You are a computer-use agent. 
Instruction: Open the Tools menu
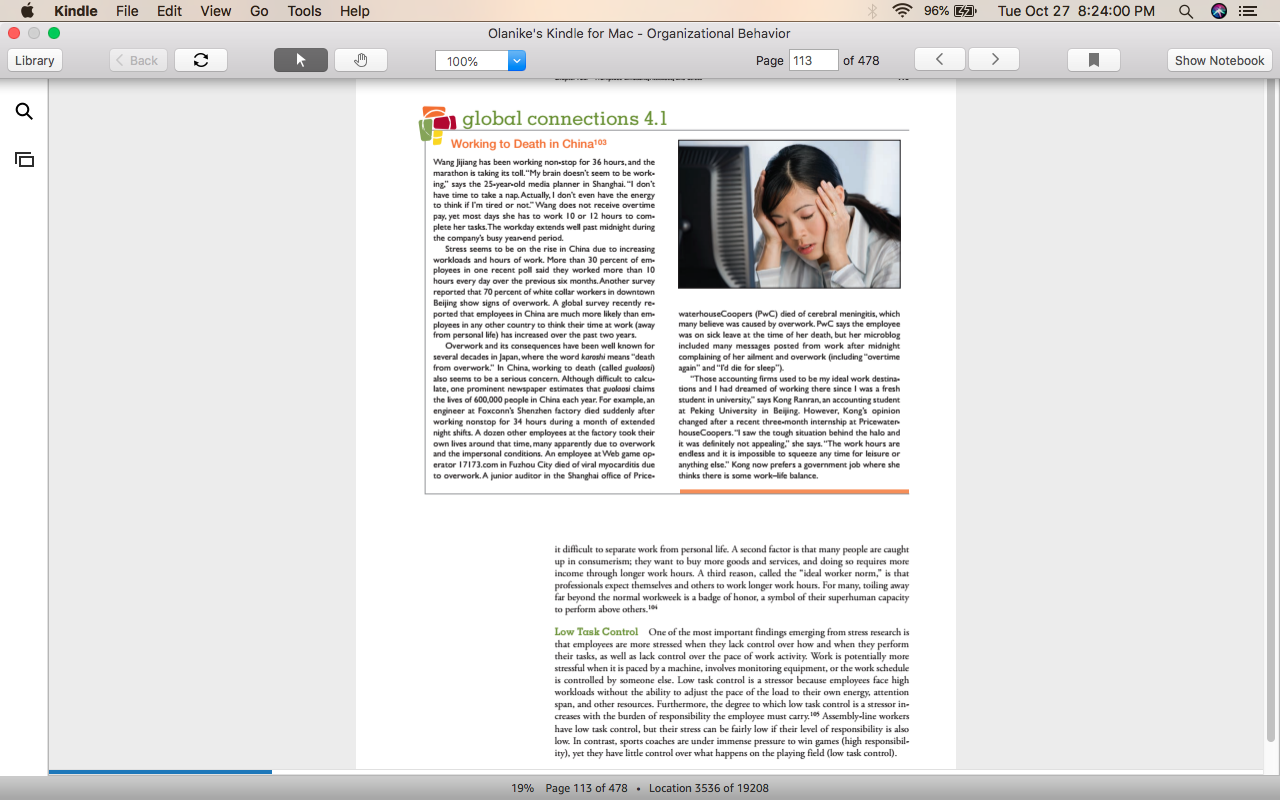[x=304, y=11]
